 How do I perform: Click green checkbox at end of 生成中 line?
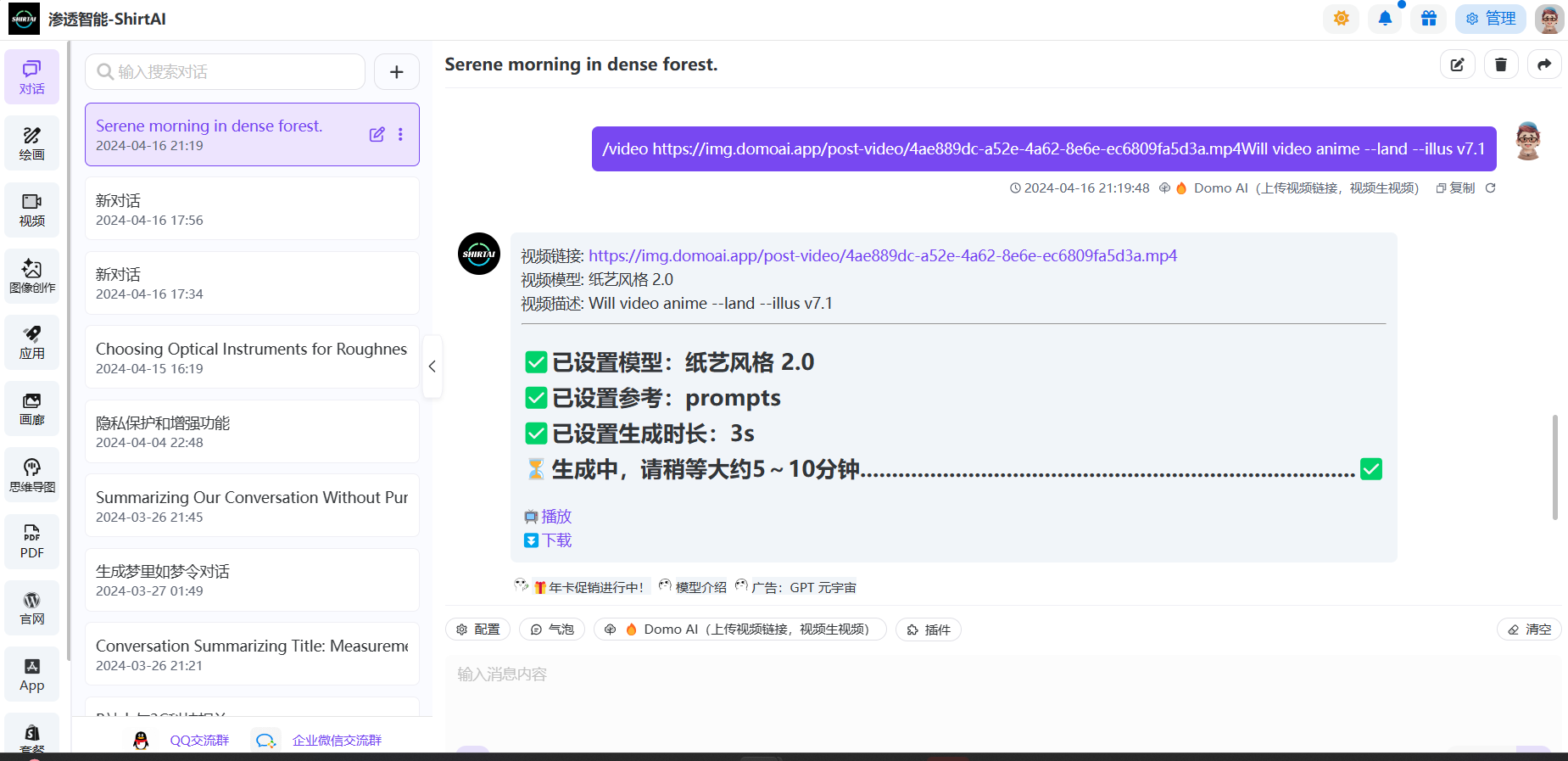[x=1370, y=469]
